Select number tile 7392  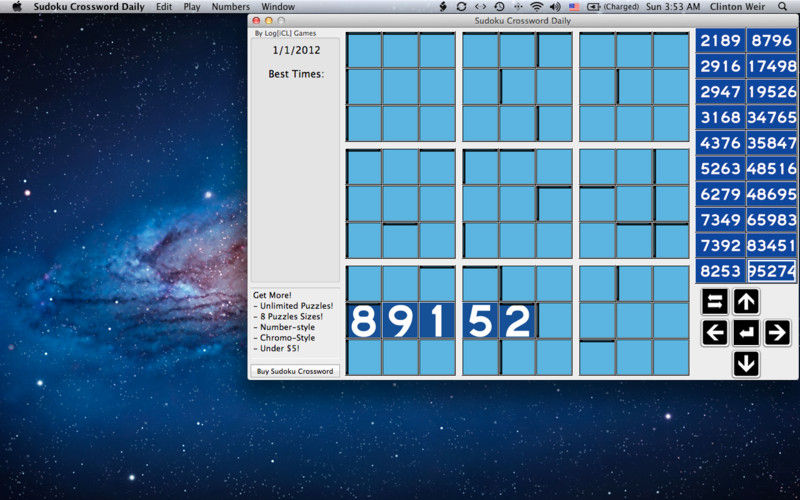click(x=720, y=245)
